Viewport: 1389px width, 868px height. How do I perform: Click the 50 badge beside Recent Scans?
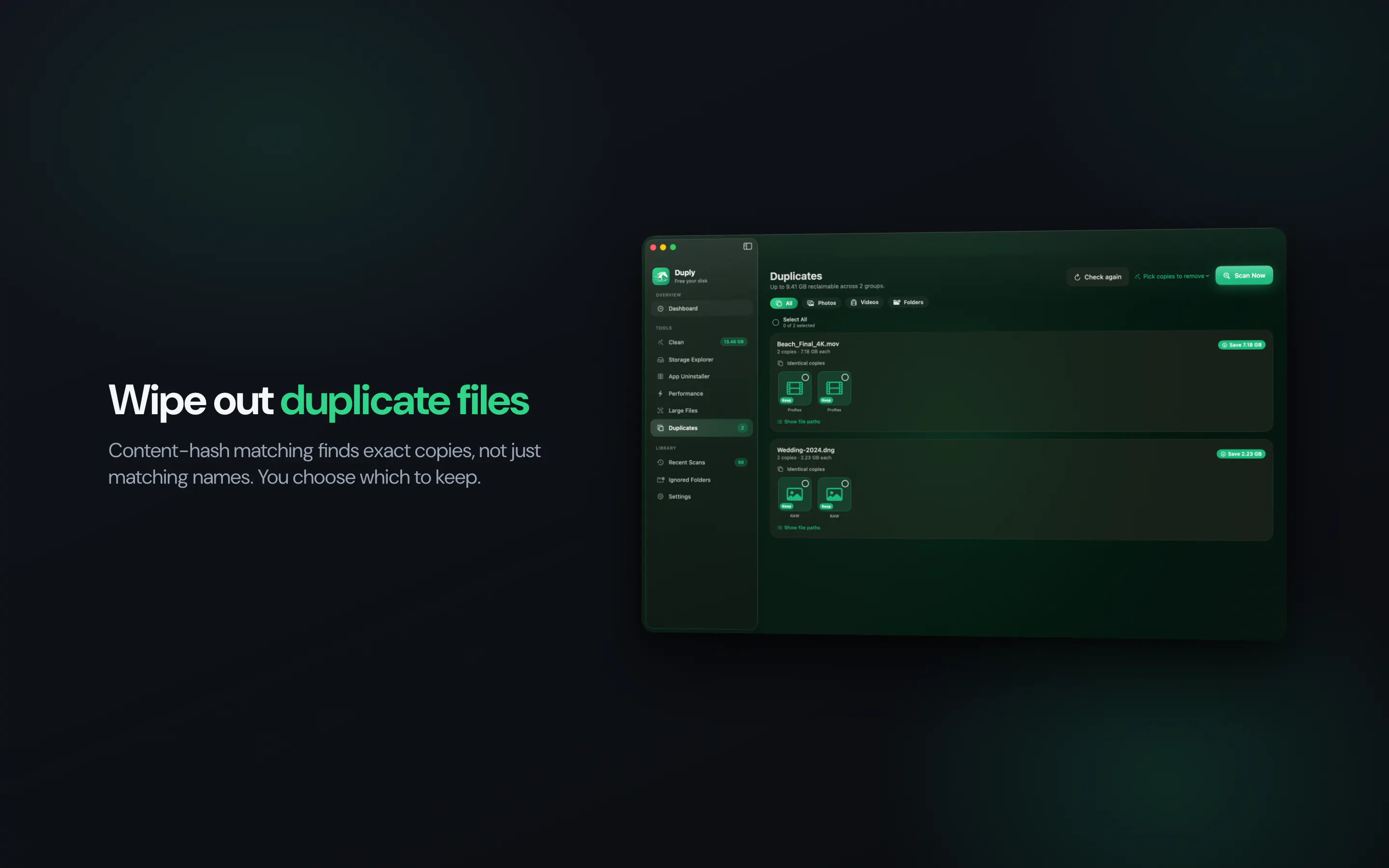click(x=741, y=462)
